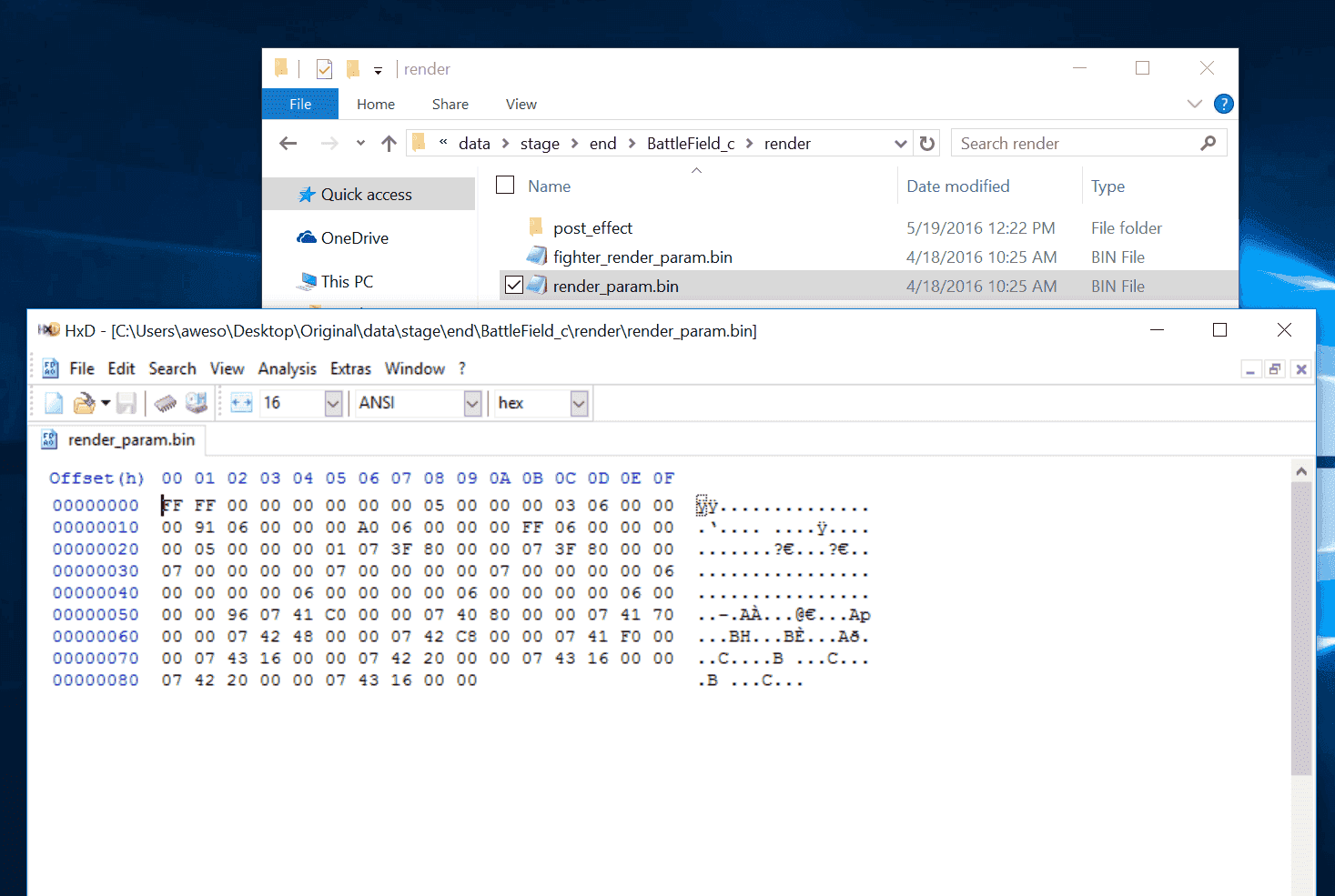The height and width of the screenshot is (896, 1335).
Task: Open the bytes-per-row dropdown showing 16
Action: (x=333, y=403)
